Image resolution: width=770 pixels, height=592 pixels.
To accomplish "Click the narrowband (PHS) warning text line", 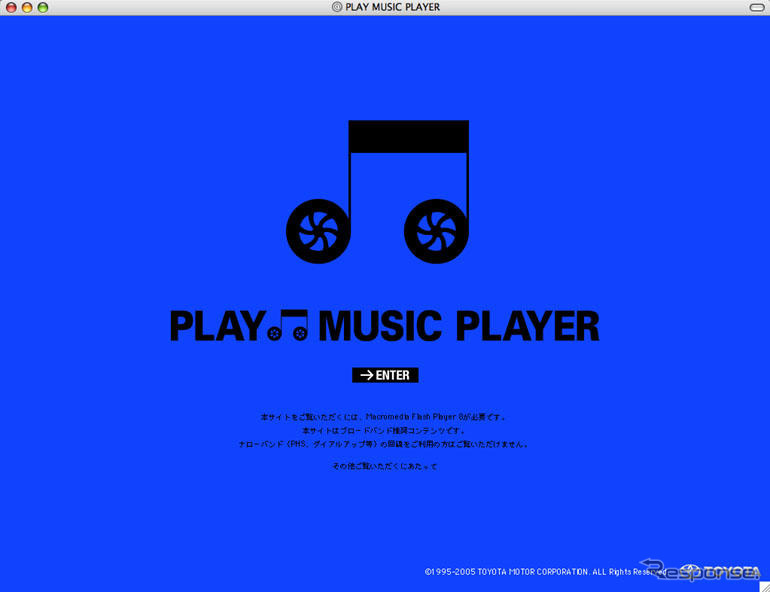I will point(384,444).
